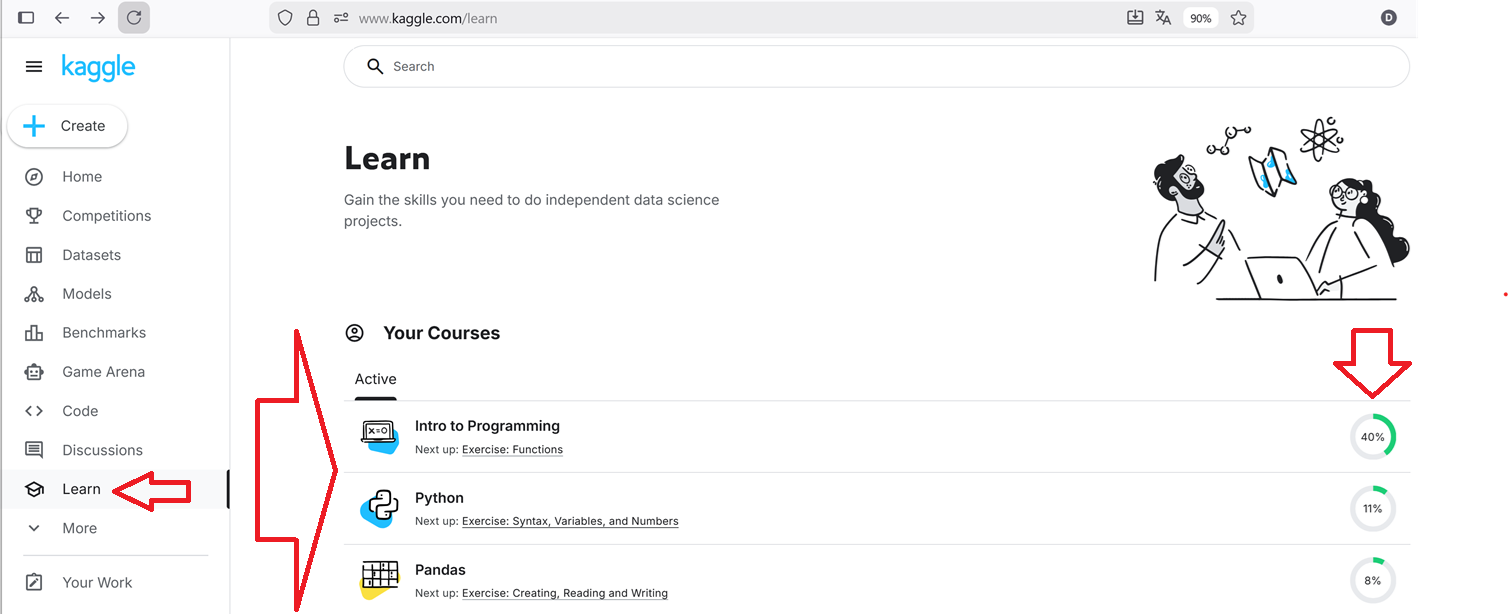The image size is (1508, 614).
Task: Reload the page in browser
Action: [x=134, y=18]
